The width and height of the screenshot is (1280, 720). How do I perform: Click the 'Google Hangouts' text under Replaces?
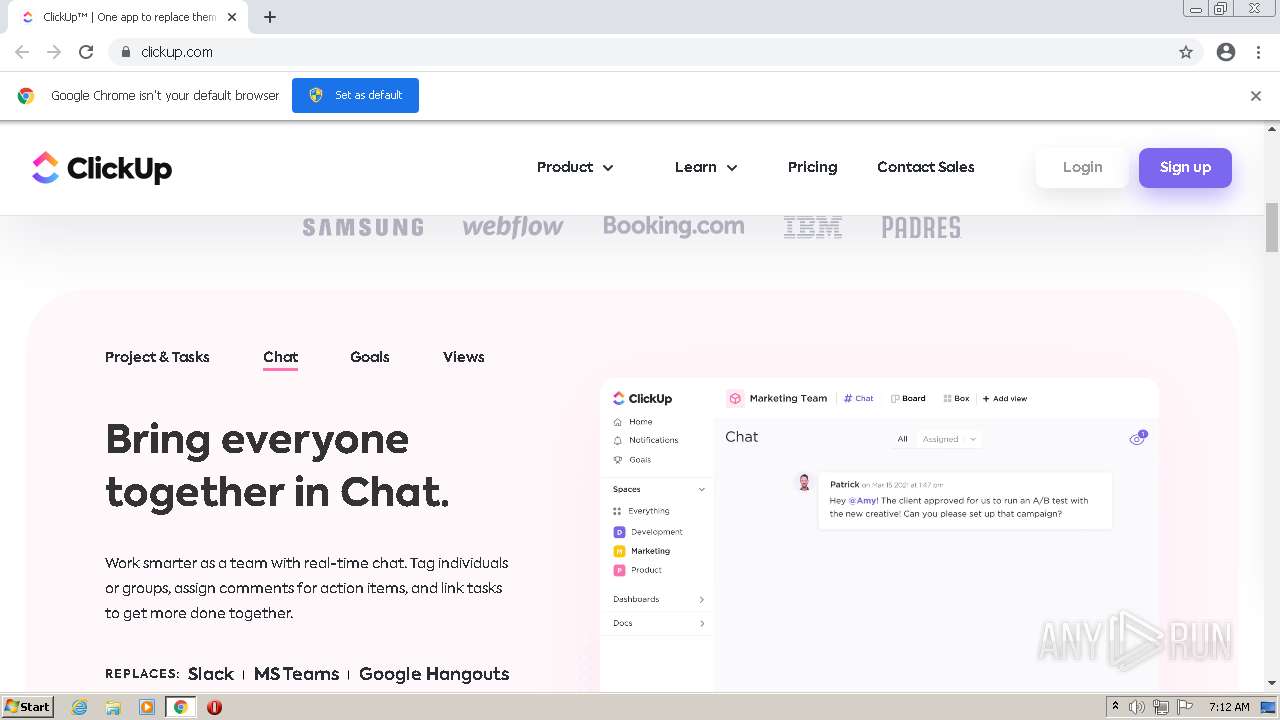pos(434,674)
